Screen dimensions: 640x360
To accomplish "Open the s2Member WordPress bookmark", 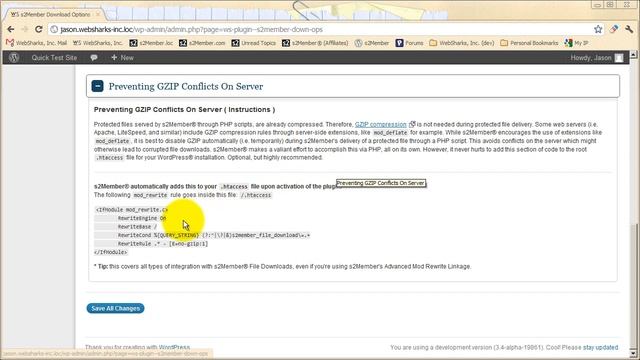I will click(371, 43).
